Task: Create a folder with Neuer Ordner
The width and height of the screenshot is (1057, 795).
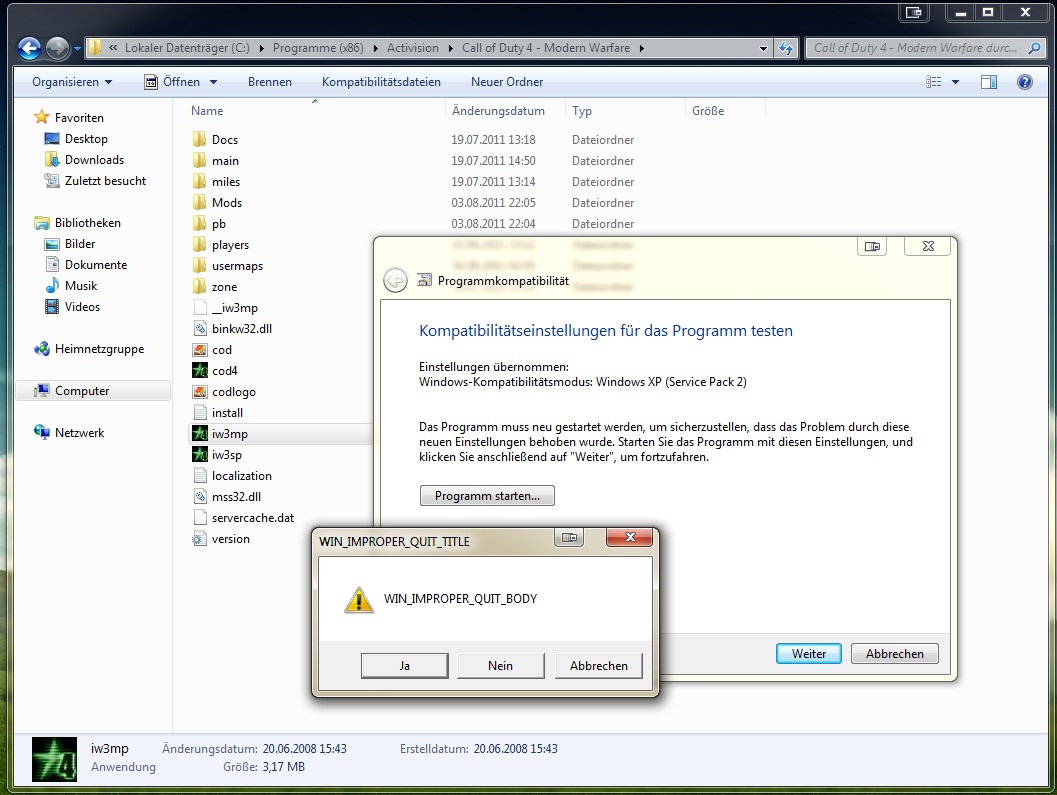Action: [507, 82]
